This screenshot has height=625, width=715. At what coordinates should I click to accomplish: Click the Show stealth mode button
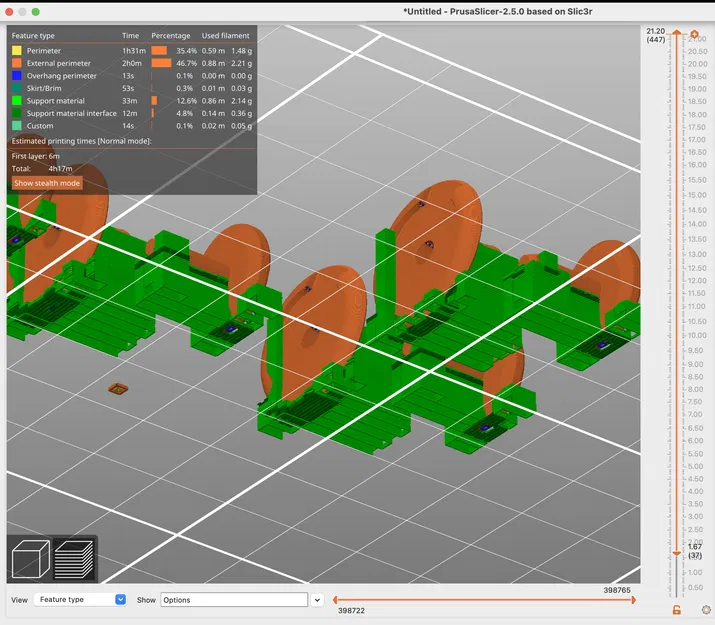47,183
